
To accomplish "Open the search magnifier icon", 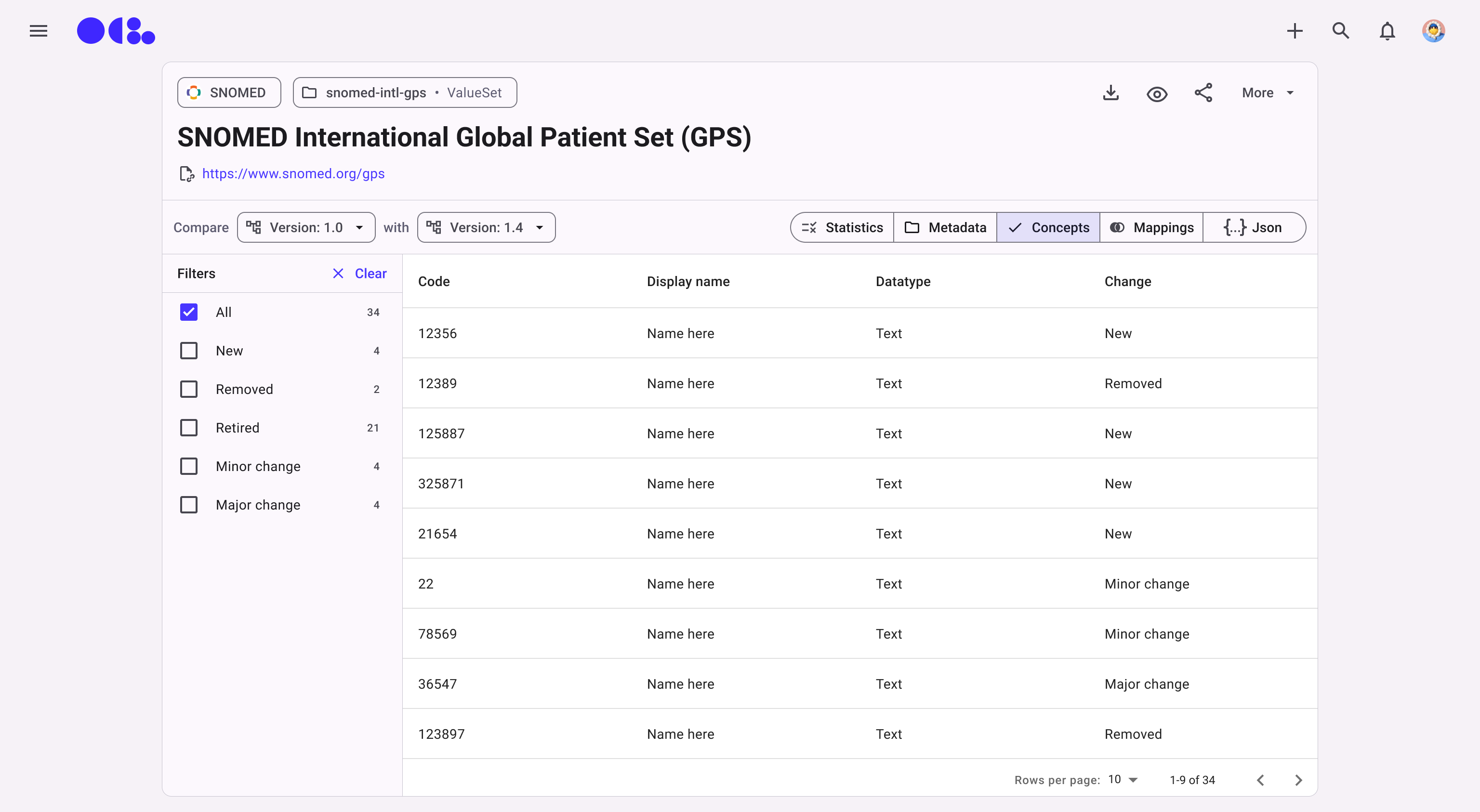I will pos(1340,31).
